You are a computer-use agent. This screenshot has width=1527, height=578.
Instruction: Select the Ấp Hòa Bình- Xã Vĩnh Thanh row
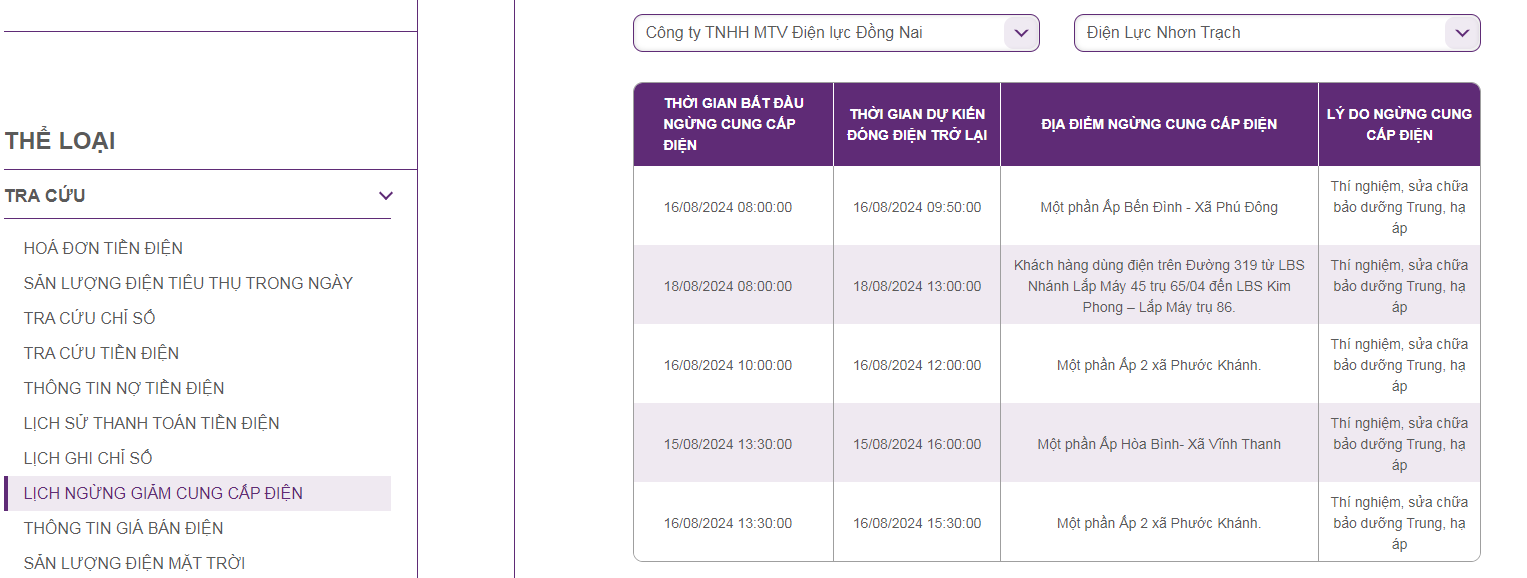tap(1056, 444)
